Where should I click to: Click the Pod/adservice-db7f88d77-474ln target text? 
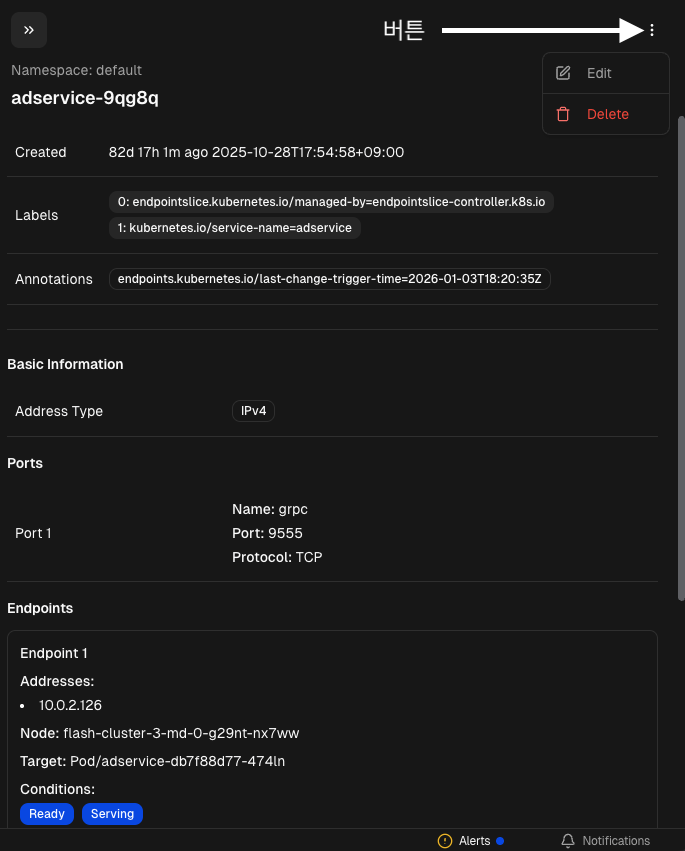point(176,761)
